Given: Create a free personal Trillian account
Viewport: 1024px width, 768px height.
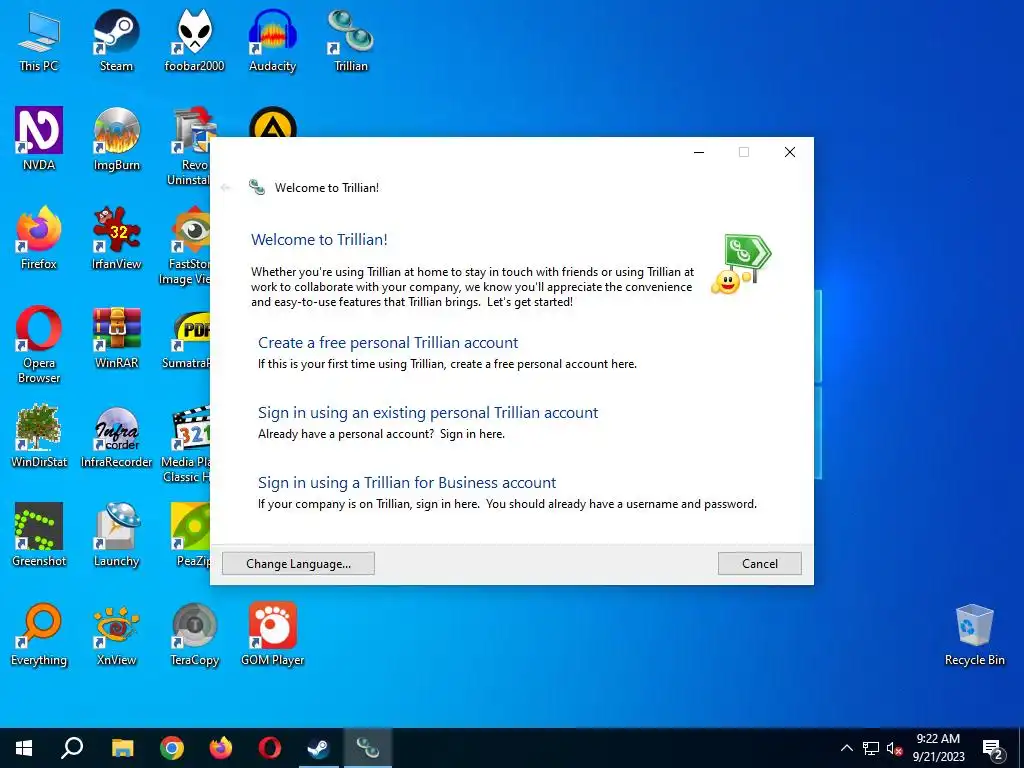Looking at the screenshot, I should [388, 343].
